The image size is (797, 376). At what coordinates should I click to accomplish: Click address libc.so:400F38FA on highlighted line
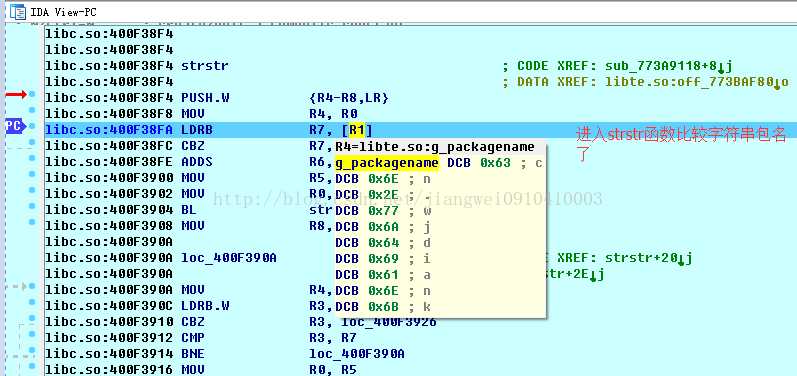click(109, 130)
